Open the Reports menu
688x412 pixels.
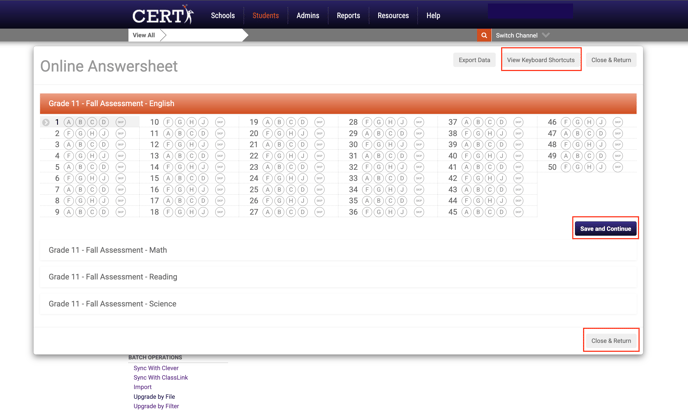click(348, 16)
